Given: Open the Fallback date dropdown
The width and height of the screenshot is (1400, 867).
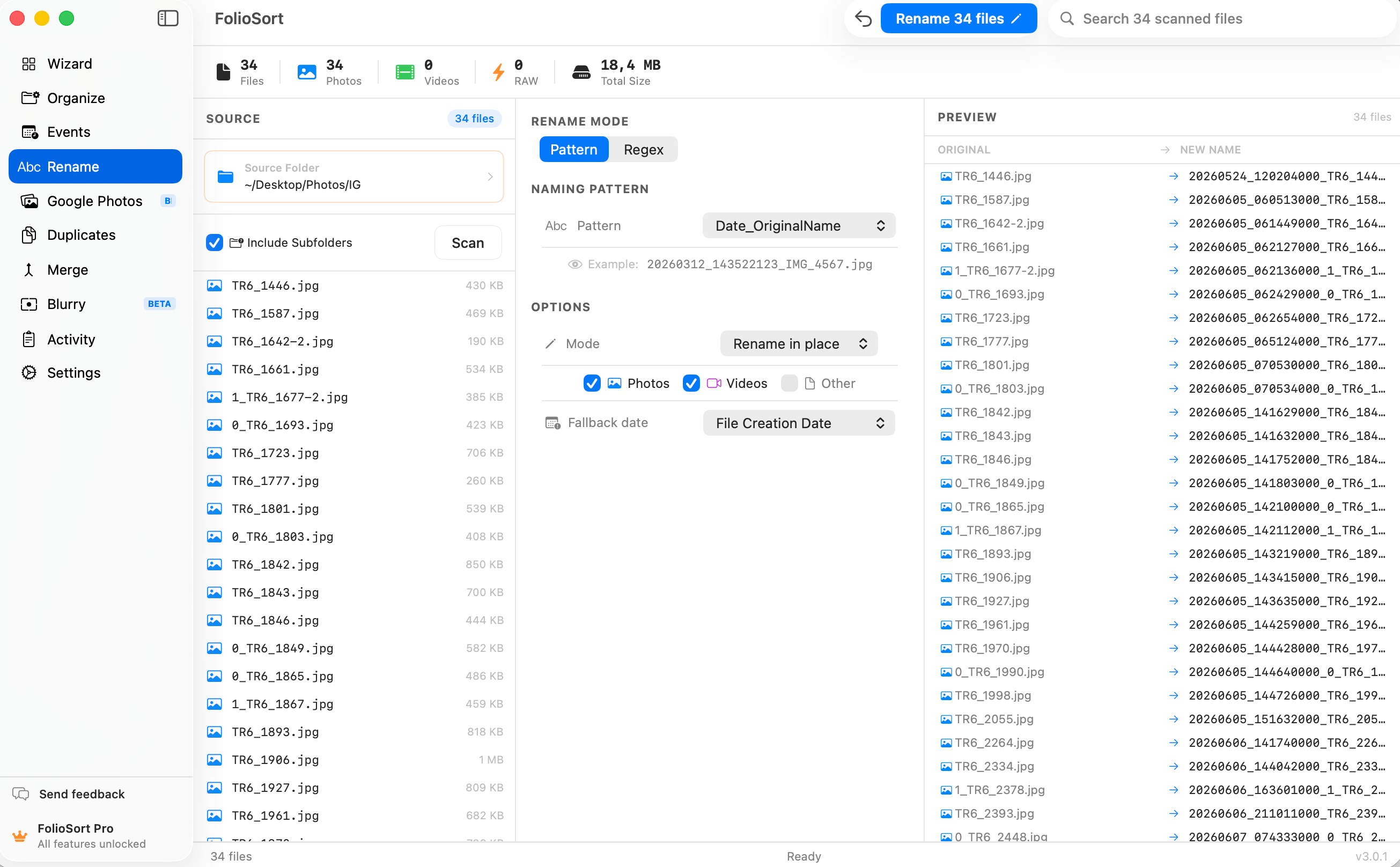Looking at the screenshot, I should click(x=799, y=423).
